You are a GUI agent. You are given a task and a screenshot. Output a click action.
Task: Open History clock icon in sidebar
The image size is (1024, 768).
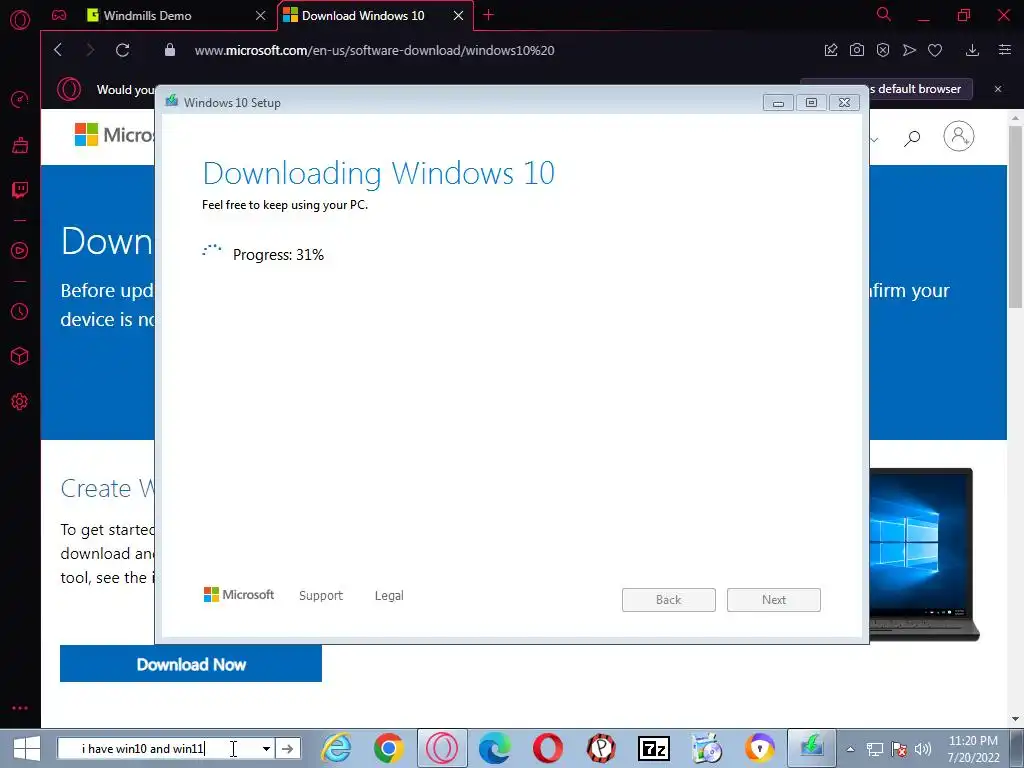pos(20,312)
